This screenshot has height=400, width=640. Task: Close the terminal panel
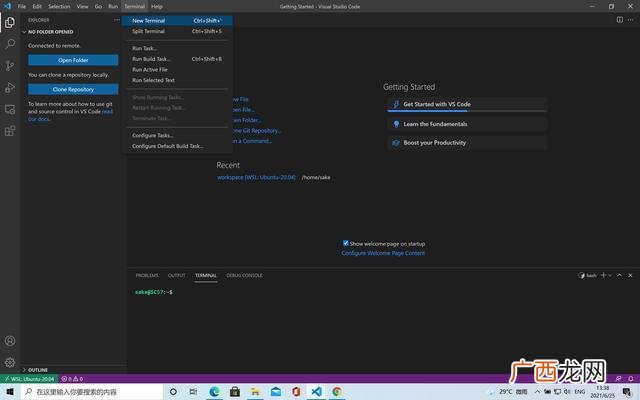630,276
